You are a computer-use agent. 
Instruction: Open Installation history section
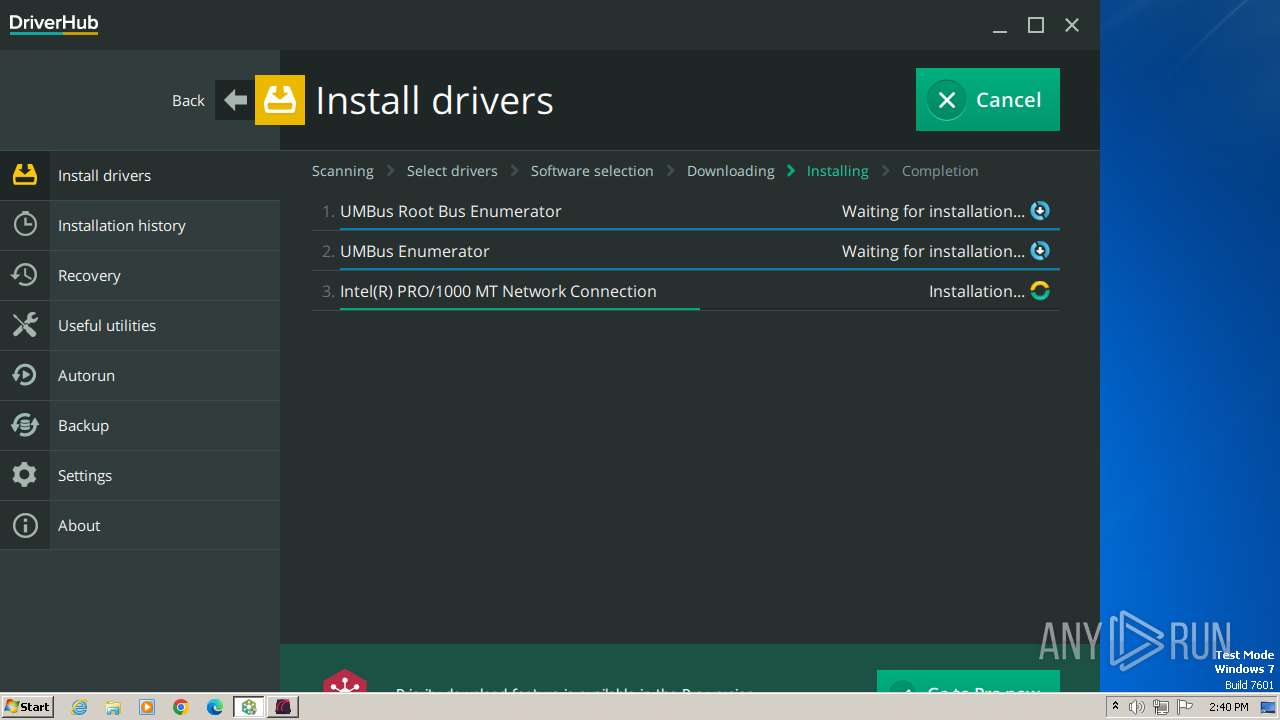[140, 225]
